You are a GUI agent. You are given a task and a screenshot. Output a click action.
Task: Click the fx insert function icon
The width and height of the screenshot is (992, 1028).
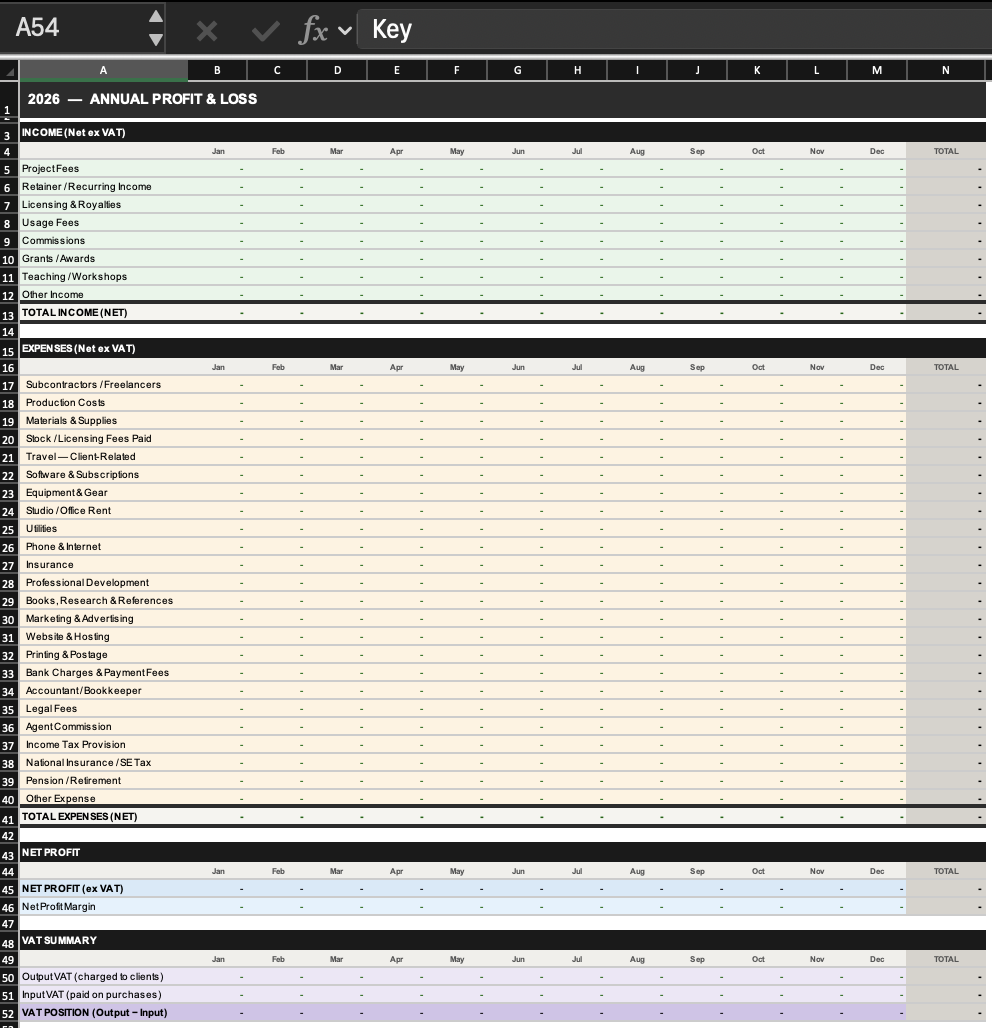[x=314, y=29]
